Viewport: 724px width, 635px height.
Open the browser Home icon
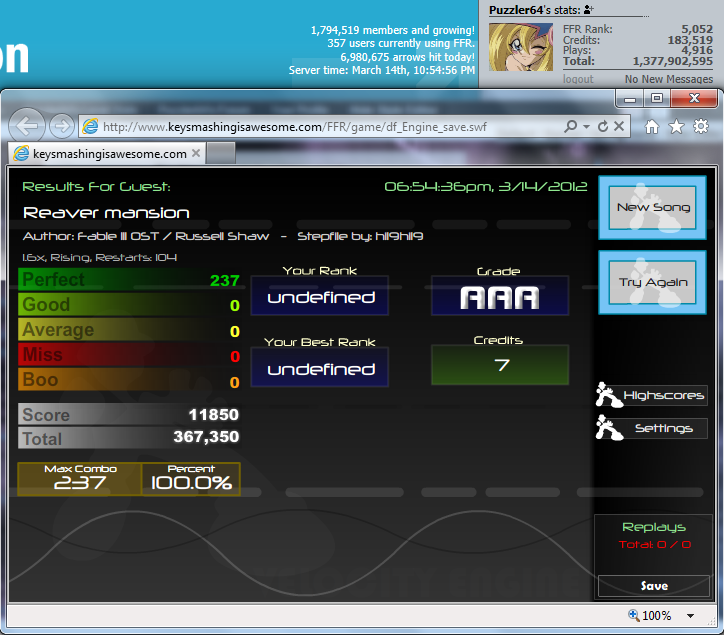(x=652, y=127)
